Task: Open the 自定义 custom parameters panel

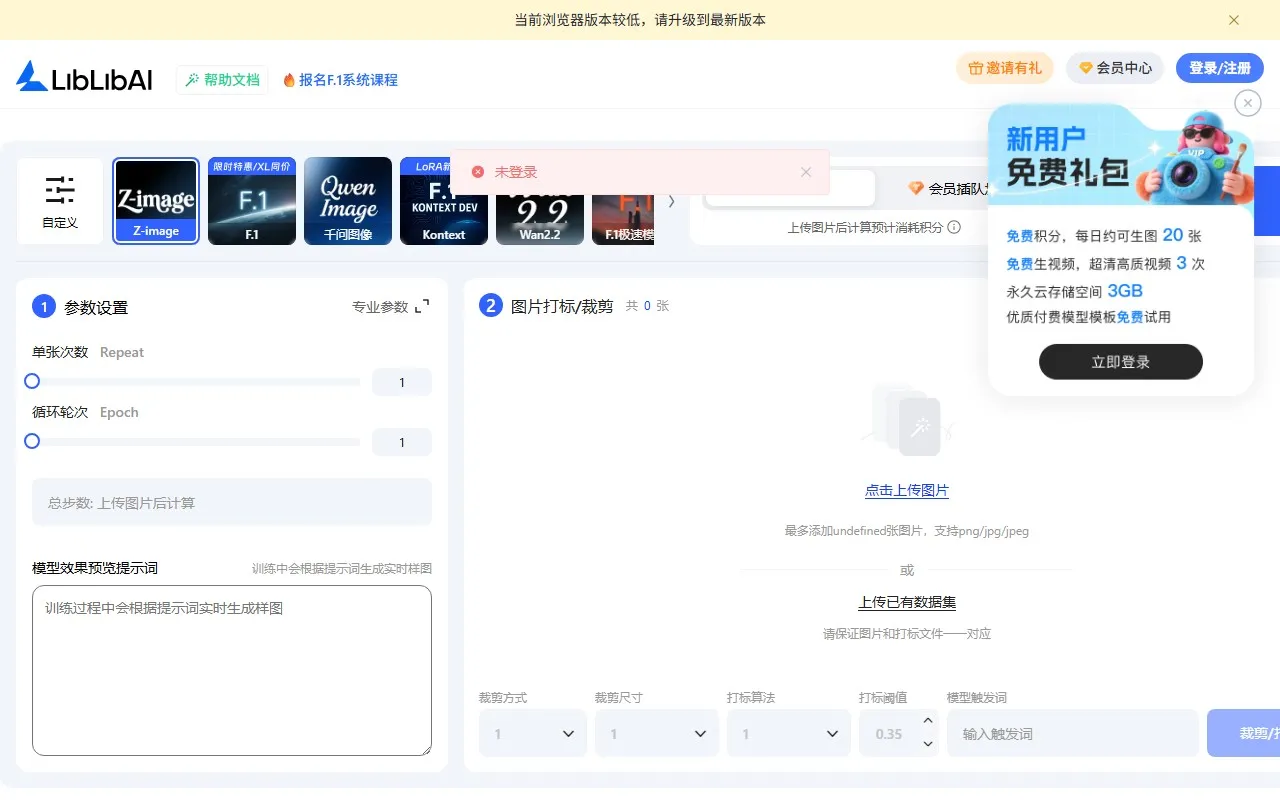Action: tap(59, 200)
